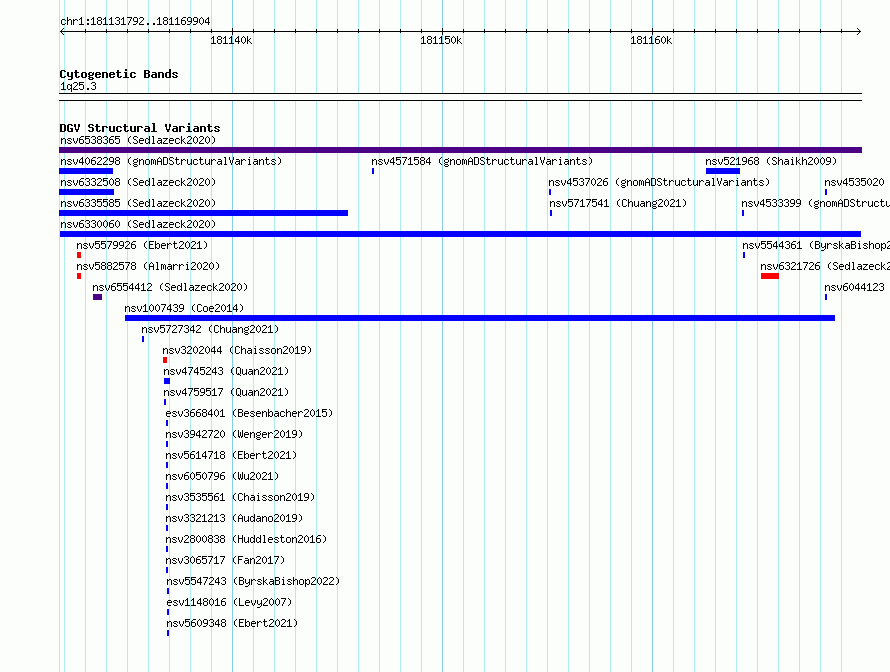Click nsv6321726 (Sedlazeck) label

[x=825, y=266]
